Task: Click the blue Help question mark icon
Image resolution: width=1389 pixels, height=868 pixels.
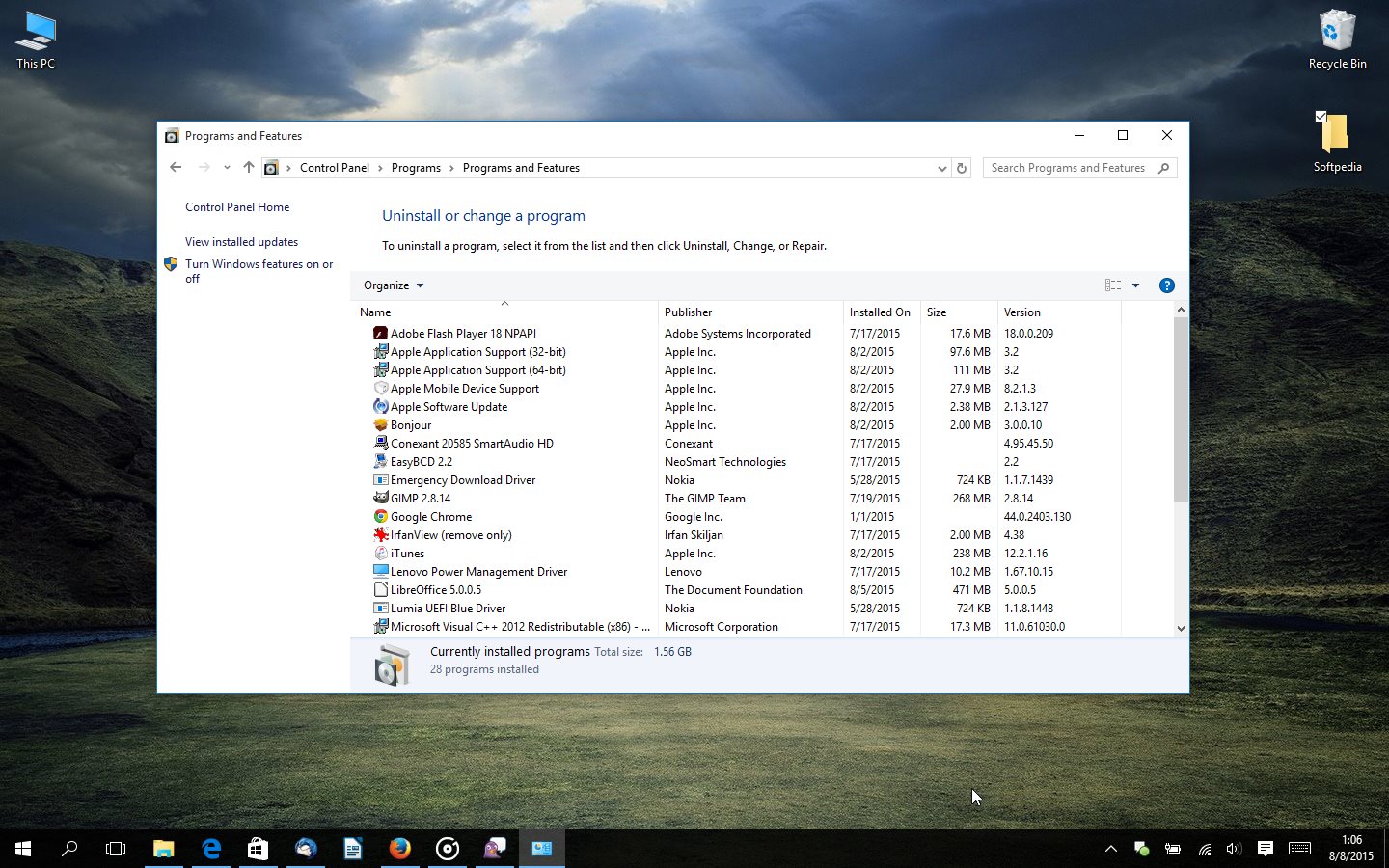Action: point(1166,285)
